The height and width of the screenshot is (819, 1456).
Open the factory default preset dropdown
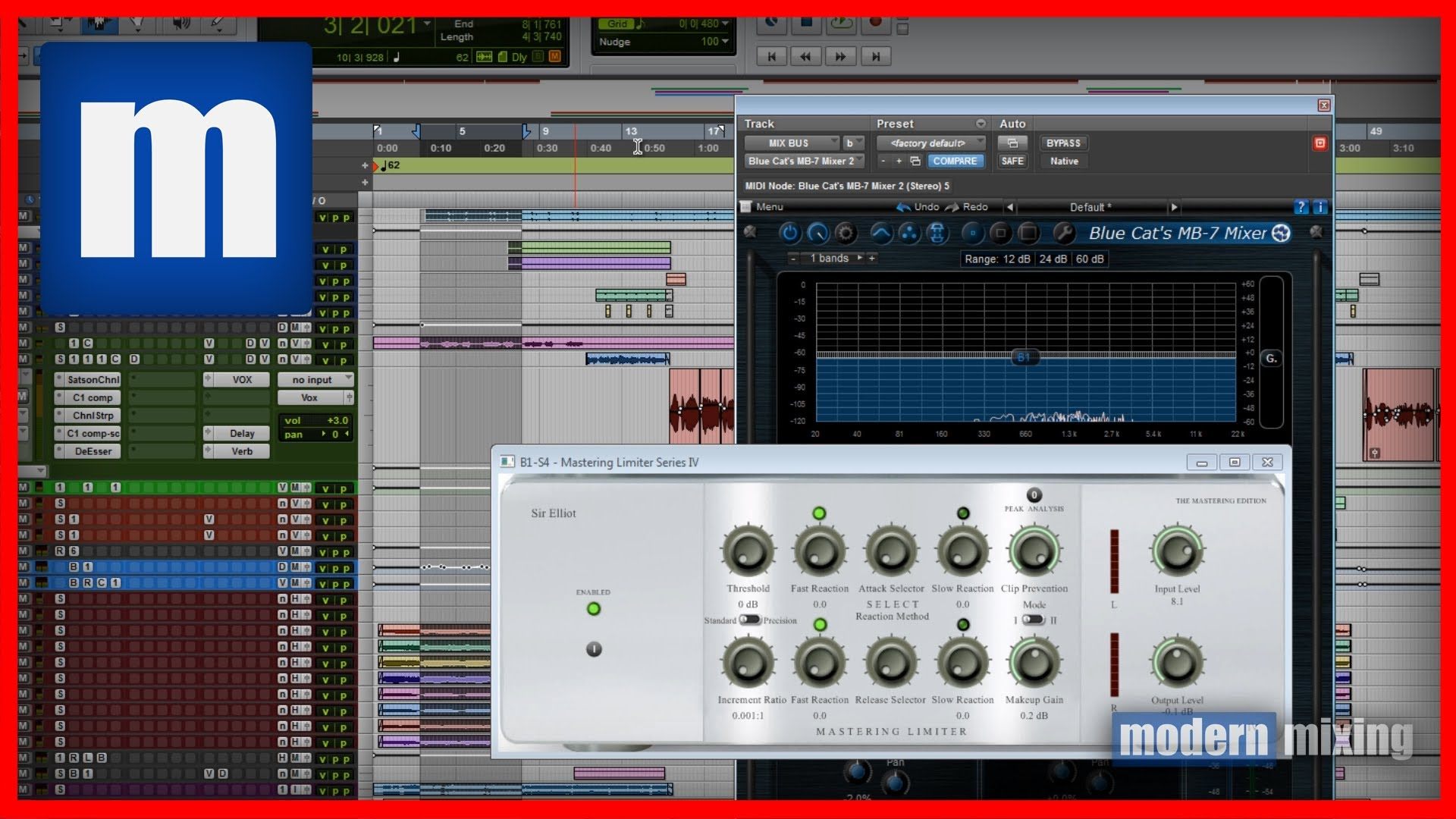930,143
